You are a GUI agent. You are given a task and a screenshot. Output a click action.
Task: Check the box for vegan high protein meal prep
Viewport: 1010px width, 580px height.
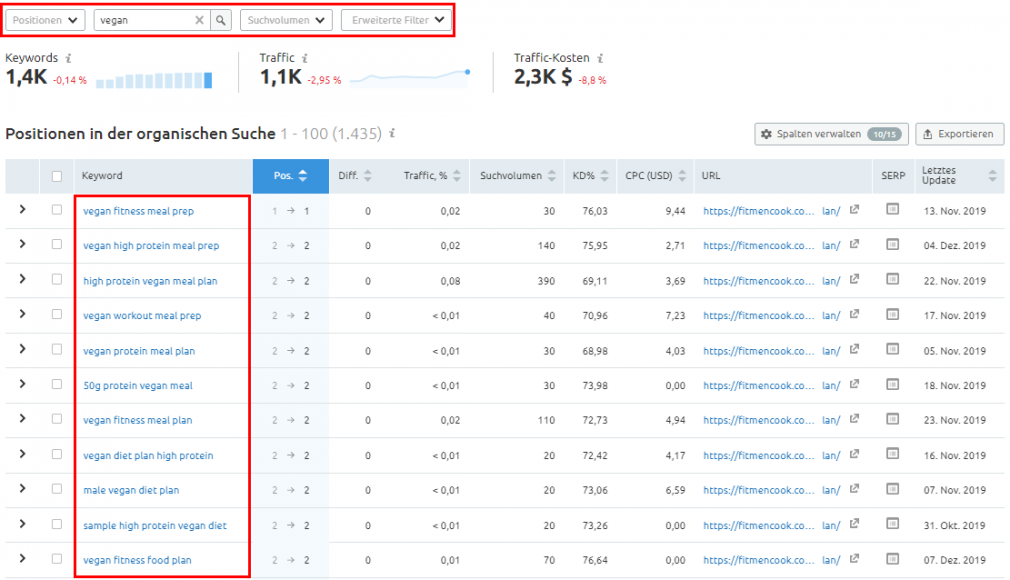pos(57,245)
